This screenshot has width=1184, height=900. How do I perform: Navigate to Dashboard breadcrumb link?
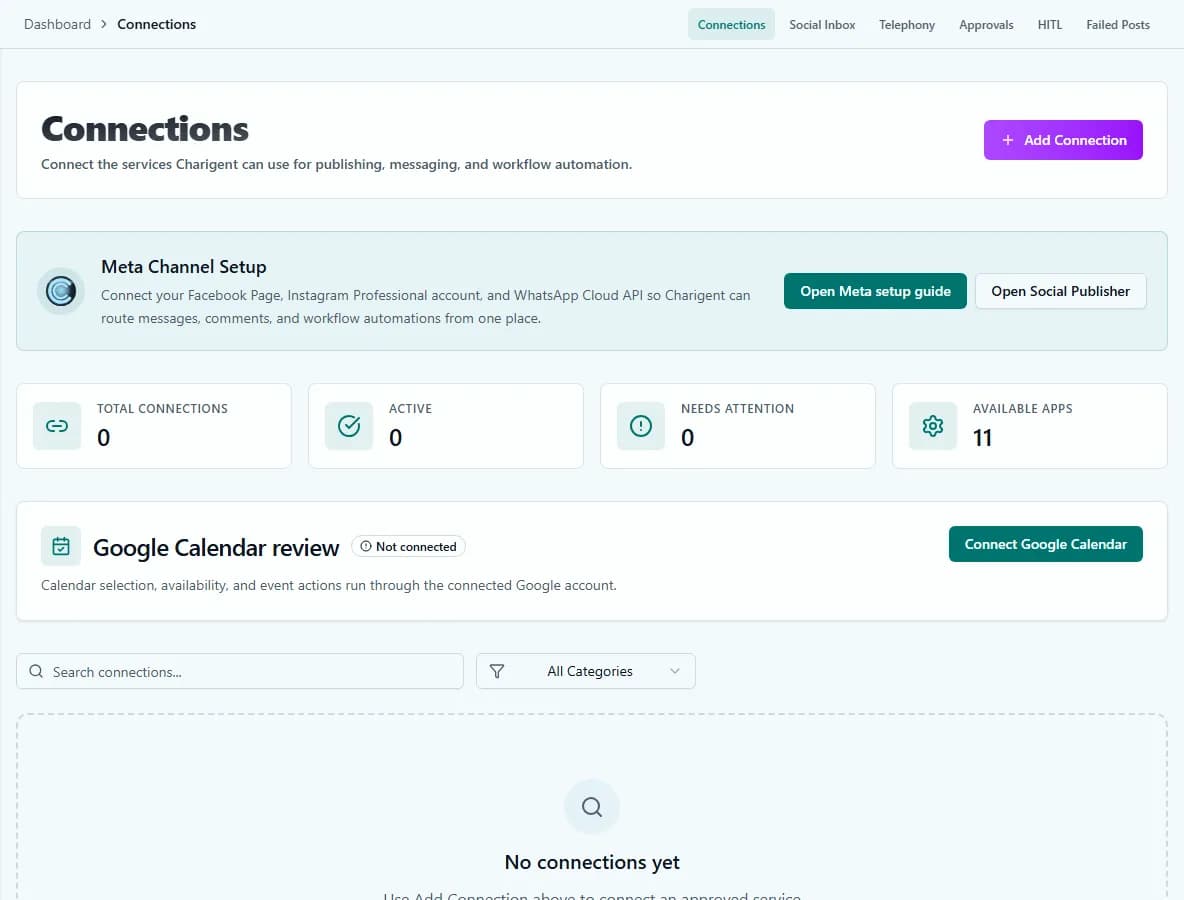coord(57,24)
